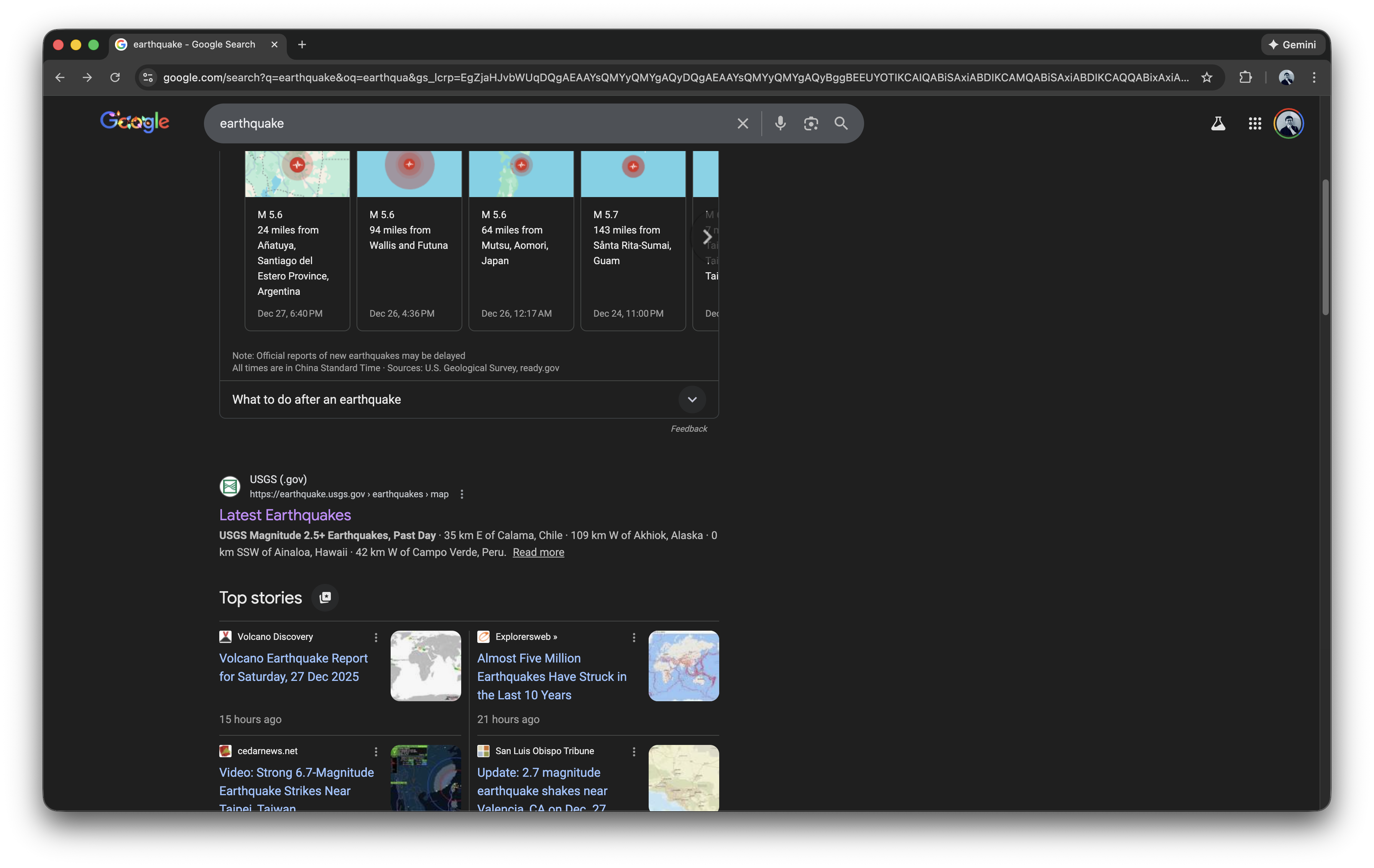Open Volcano Earthquake Report story
1374x868 pixels.
coord(293,667)
